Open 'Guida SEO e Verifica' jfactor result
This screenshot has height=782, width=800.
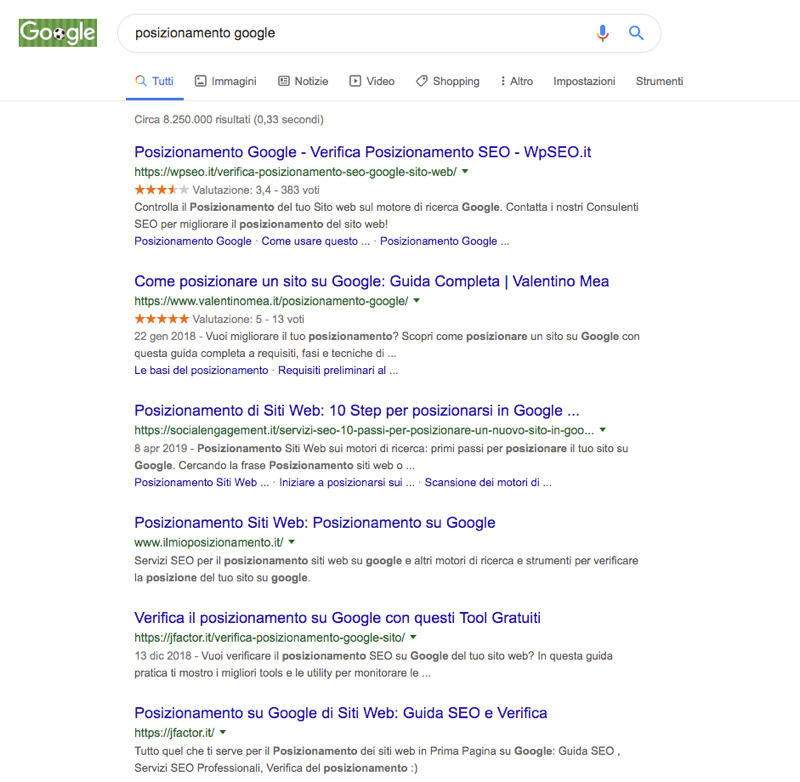tap(340, 713)
